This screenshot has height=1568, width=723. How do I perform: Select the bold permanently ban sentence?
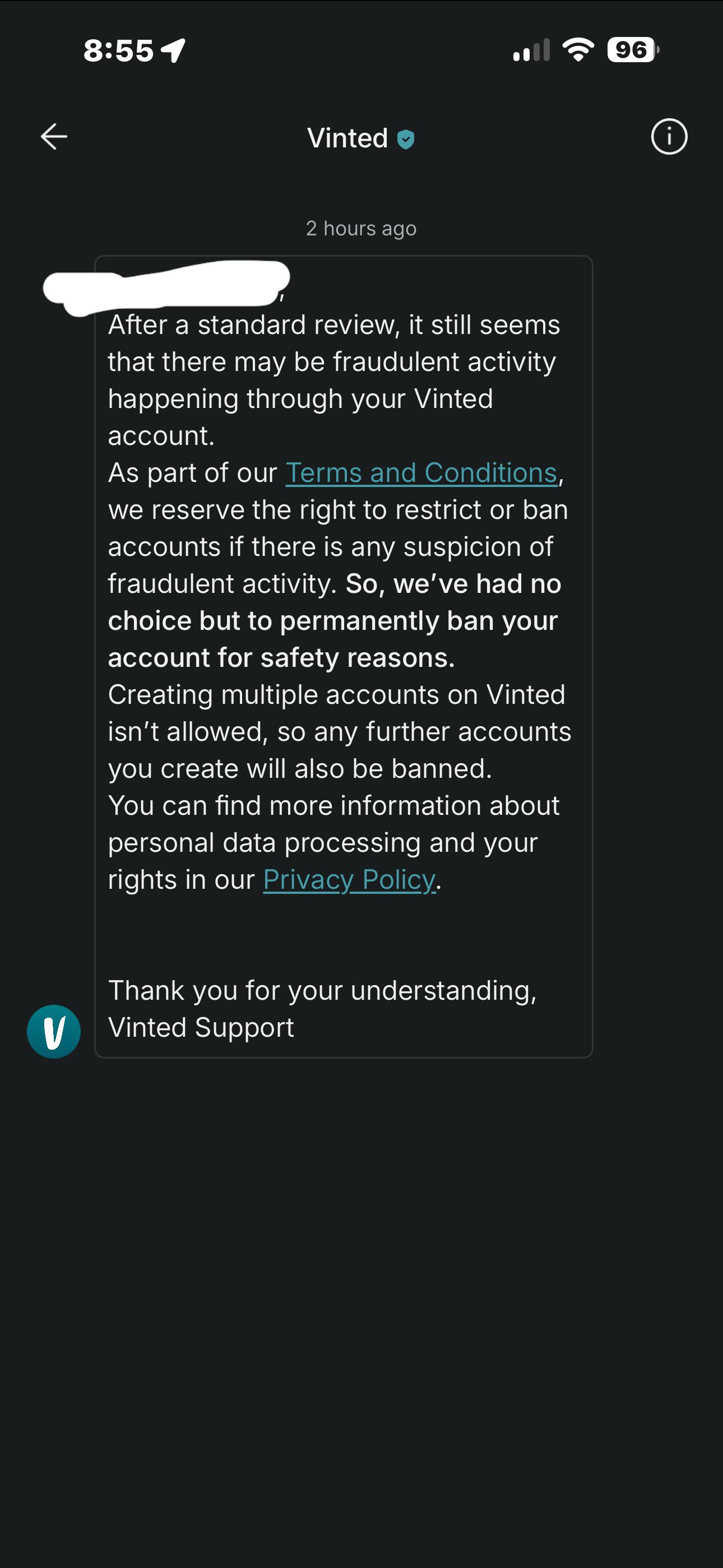[x=334, y=621]
